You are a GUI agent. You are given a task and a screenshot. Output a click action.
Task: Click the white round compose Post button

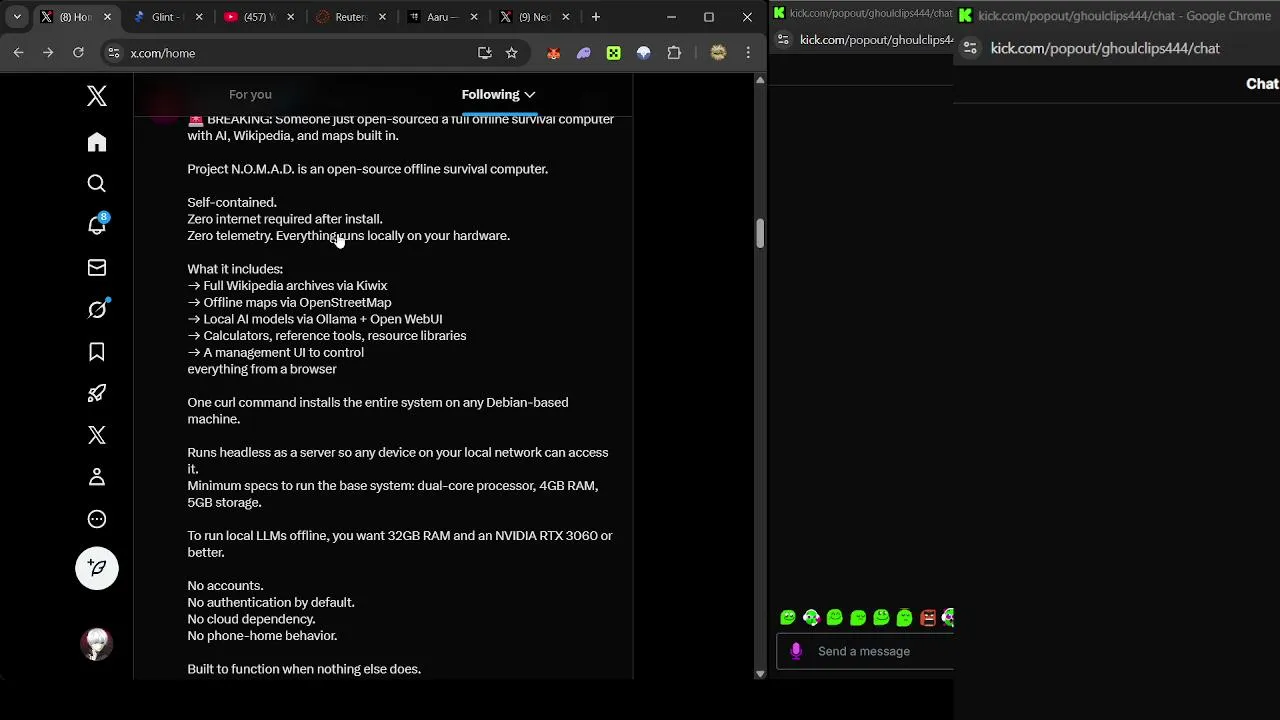click(97, 568)
